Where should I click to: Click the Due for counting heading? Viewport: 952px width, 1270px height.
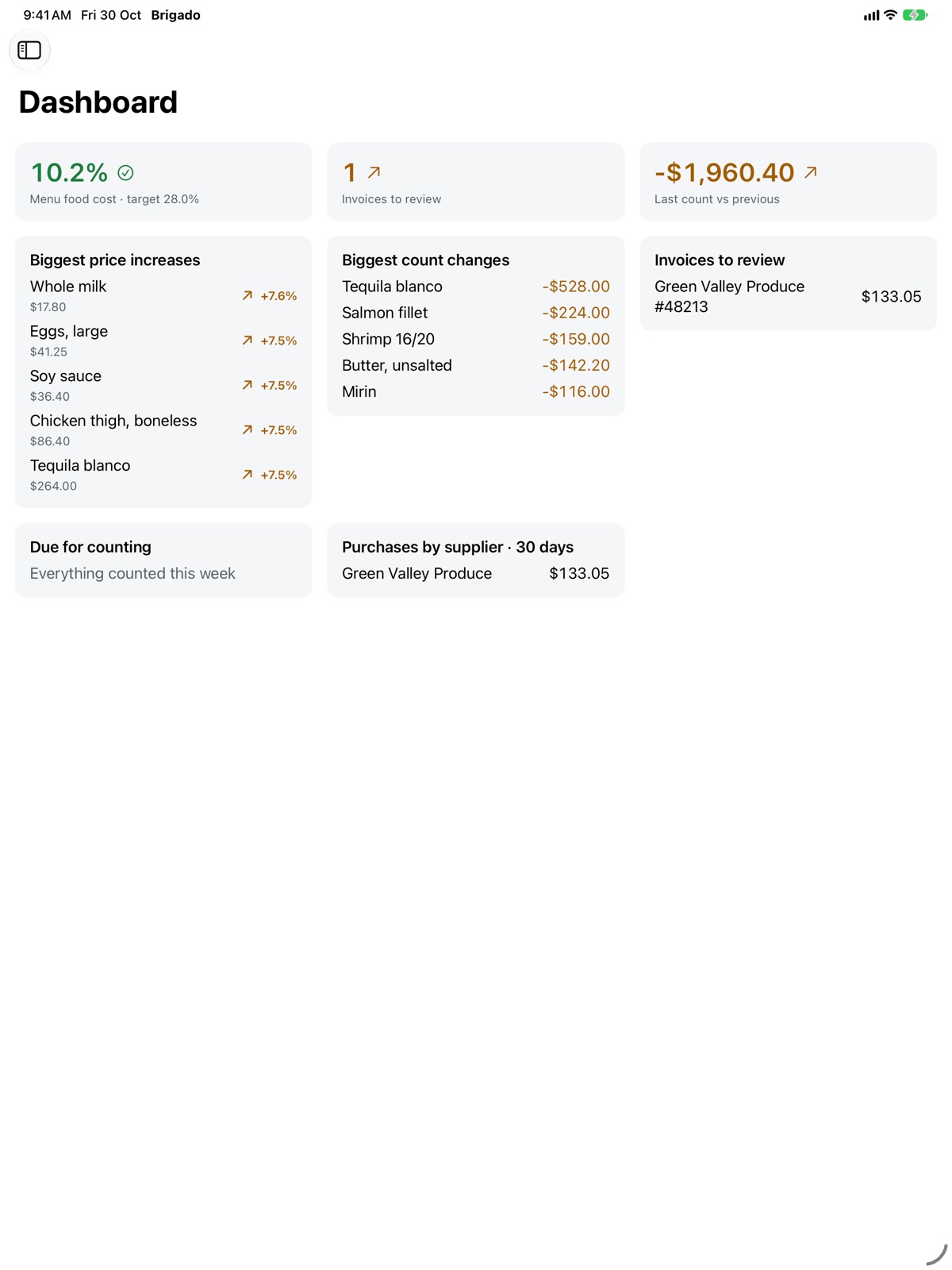pos(90,547)
